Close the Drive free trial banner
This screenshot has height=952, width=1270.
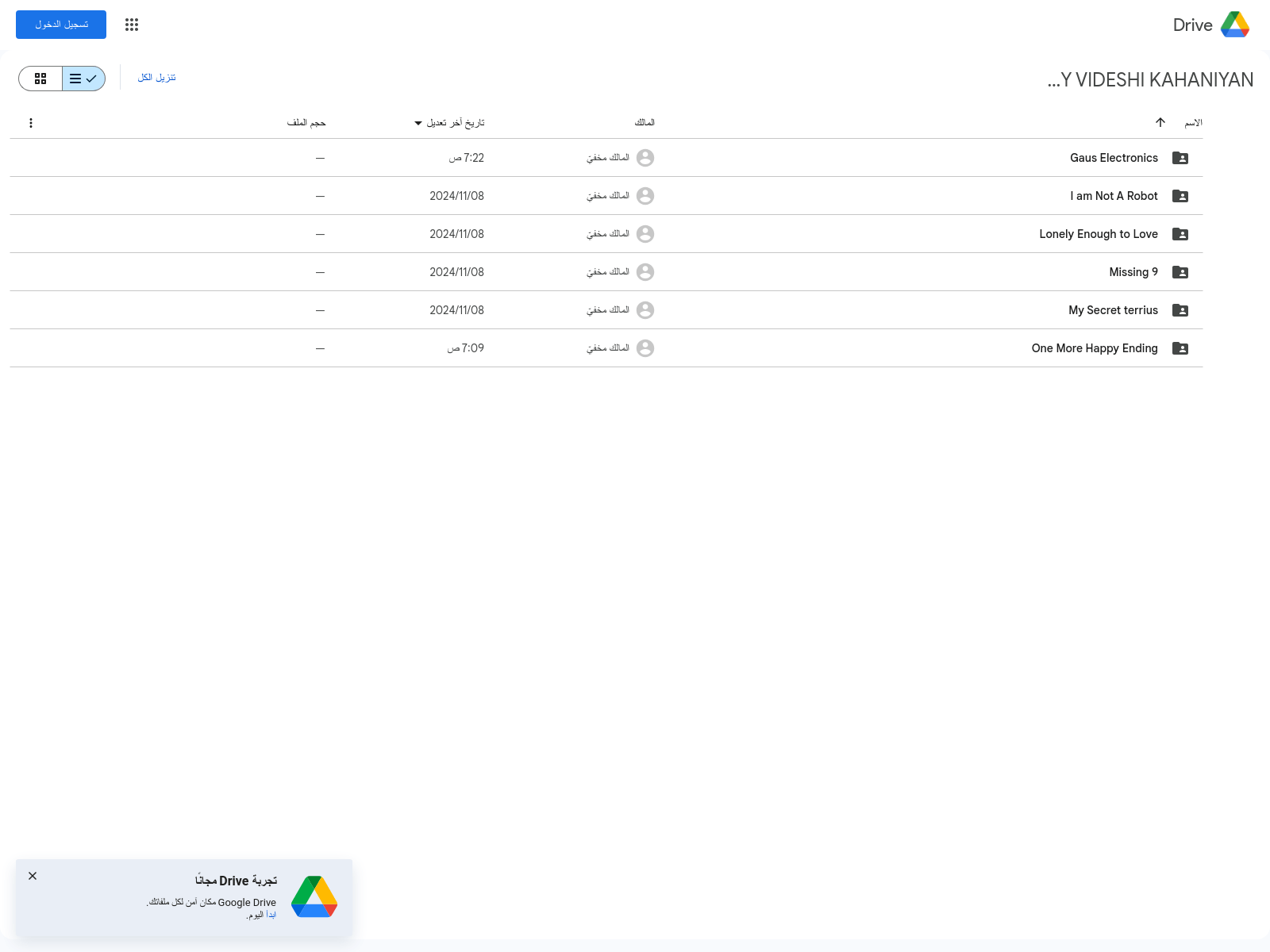[33, 876]
